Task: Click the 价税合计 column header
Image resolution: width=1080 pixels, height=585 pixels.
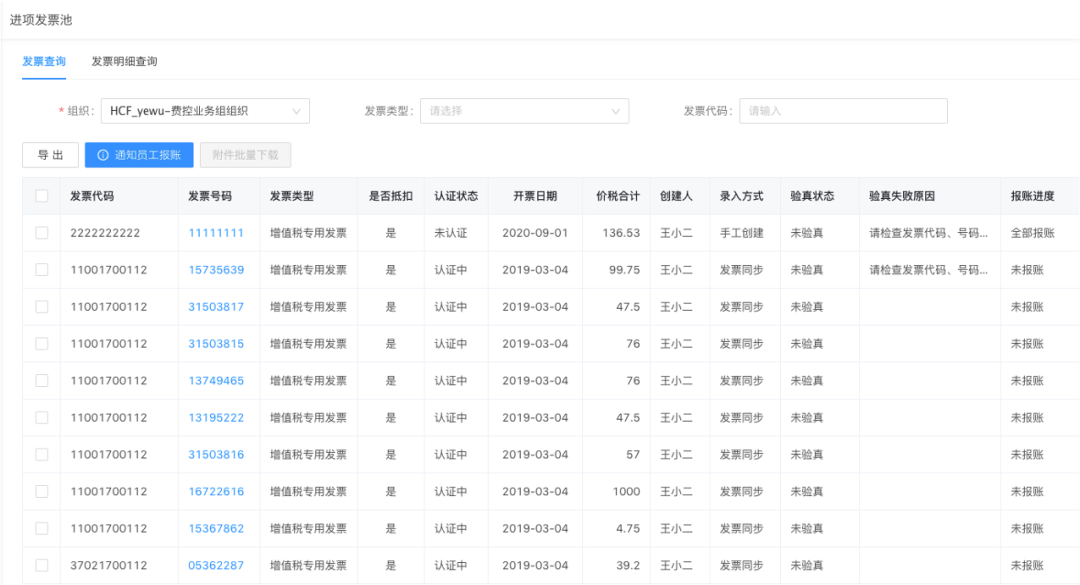Action: pyautogui.click(x=617, y=196)
